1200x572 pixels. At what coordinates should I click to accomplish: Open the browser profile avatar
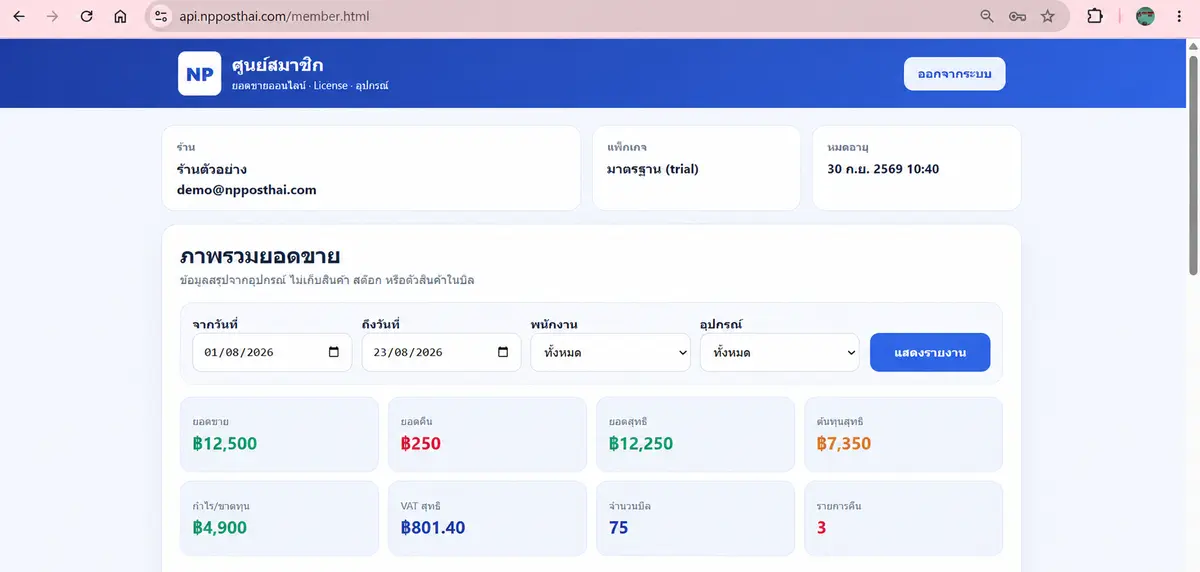(1145, 16)
